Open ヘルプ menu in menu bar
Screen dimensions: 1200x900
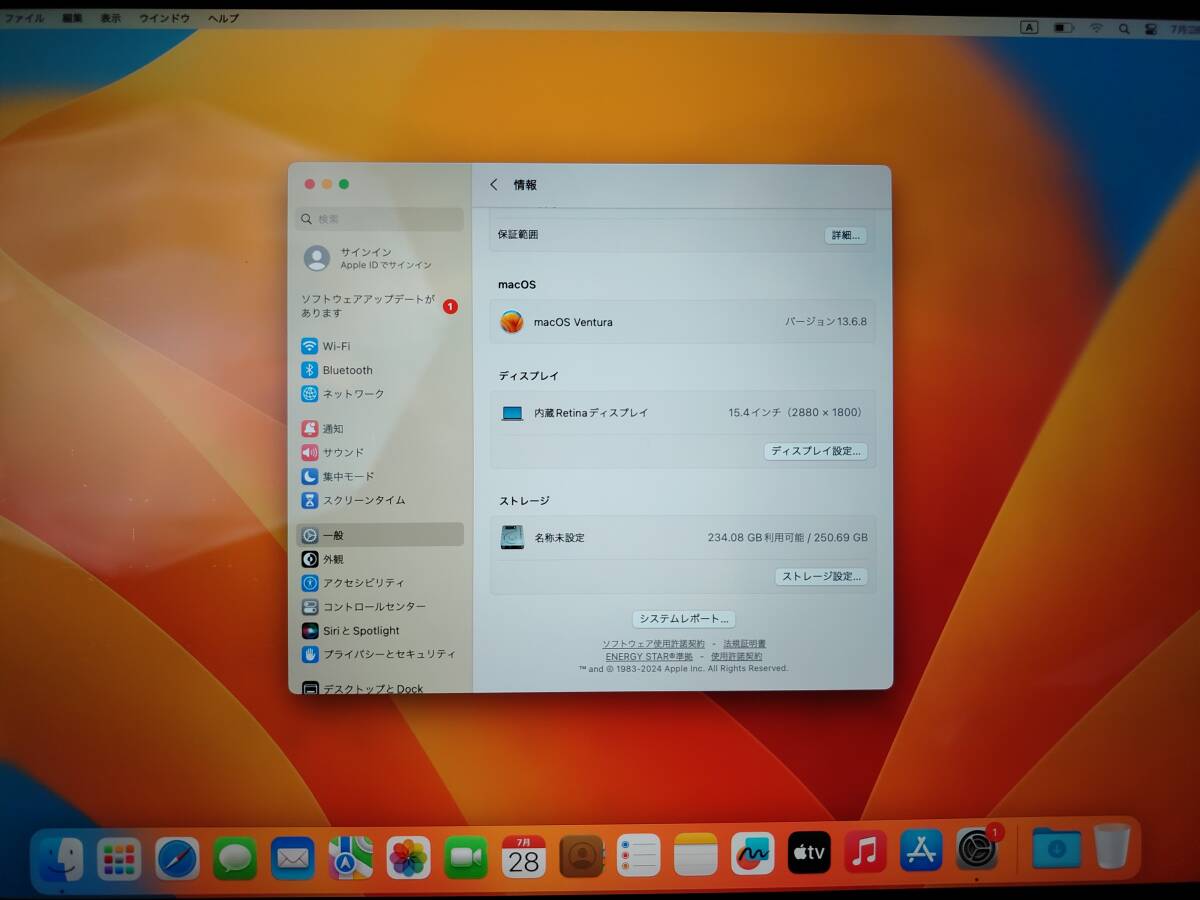[x=223, y=18]
